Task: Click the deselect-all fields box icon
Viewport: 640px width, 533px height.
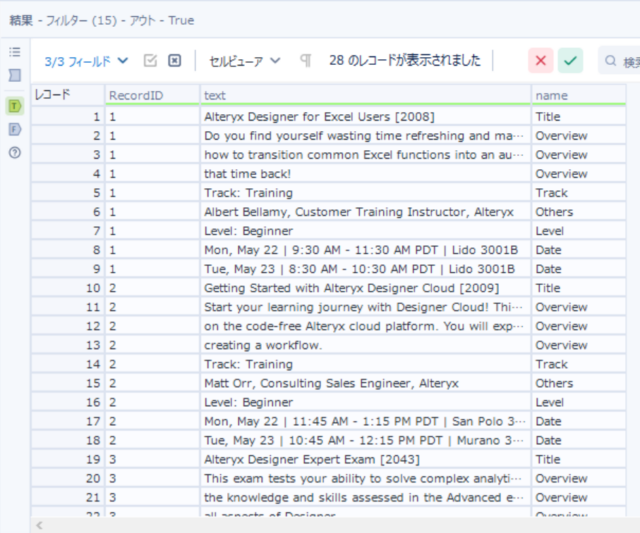Action: 175,61
